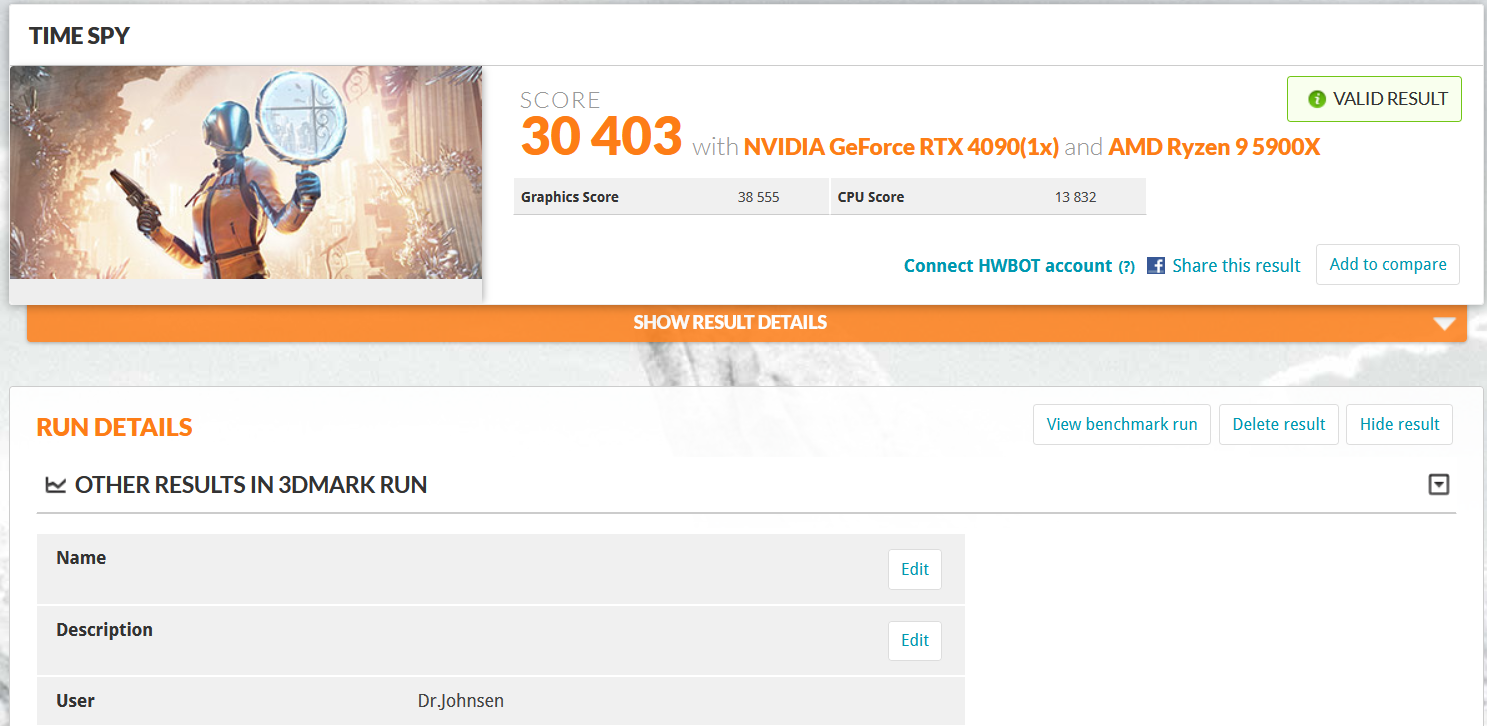Viewport: 1487px width, 726px height.
Task: Click the Facebook share icon
Action: 1155,266
